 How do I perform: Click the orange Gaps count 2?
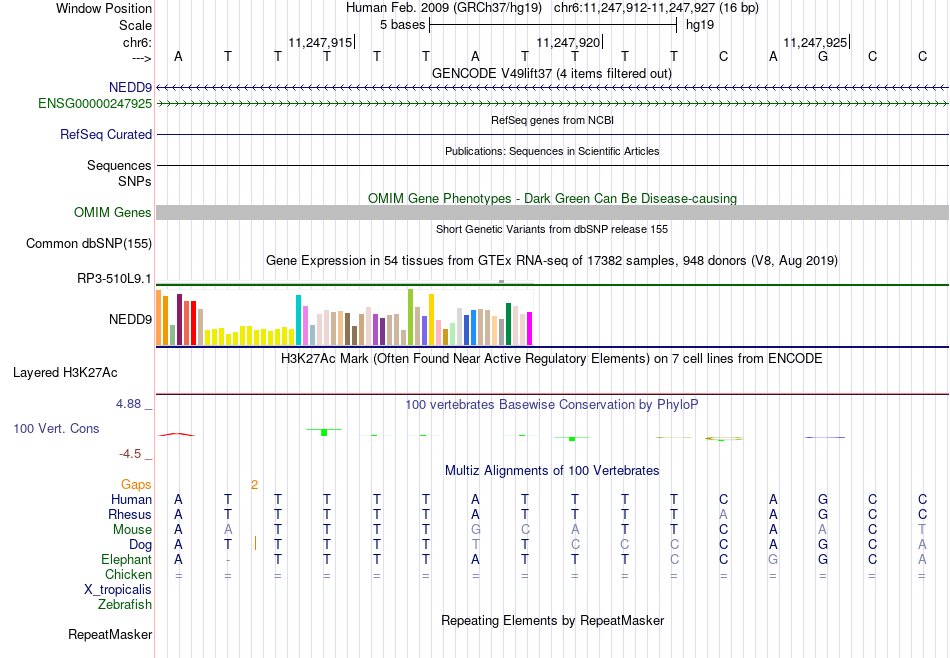[x=254, y=484]
